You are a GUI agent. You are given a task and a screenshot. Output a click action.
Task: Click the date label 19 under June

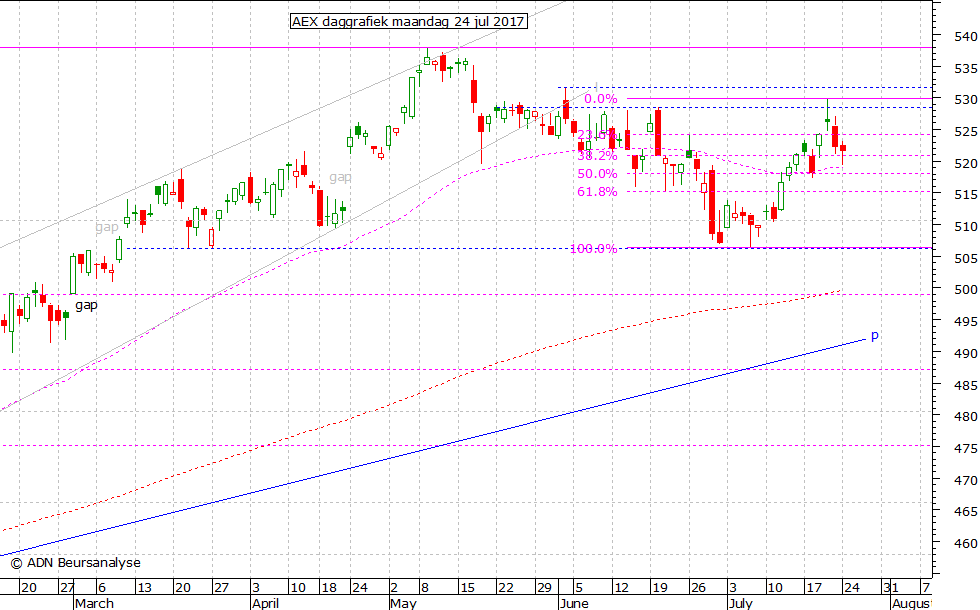coord(659,588)
